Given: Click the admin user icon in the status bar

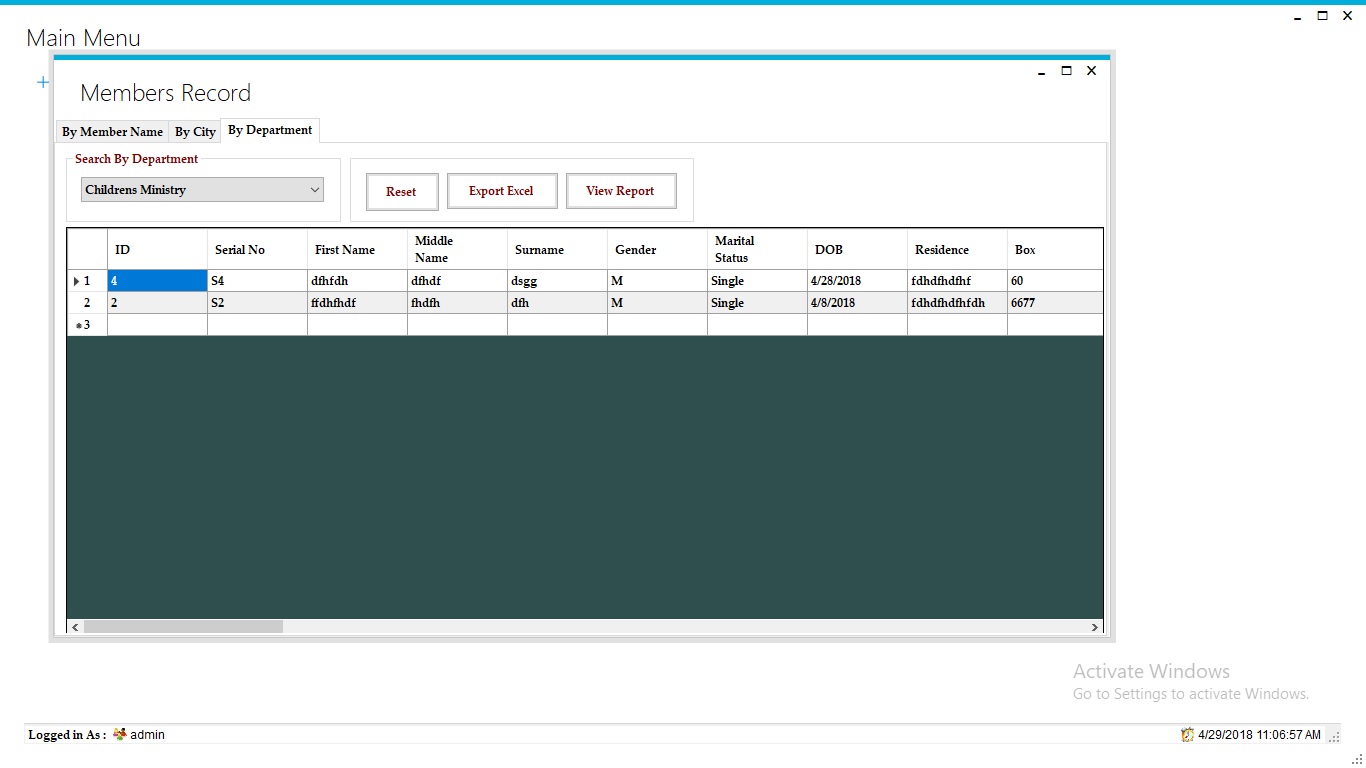Looking at the screenshot, I should point(120,734).
